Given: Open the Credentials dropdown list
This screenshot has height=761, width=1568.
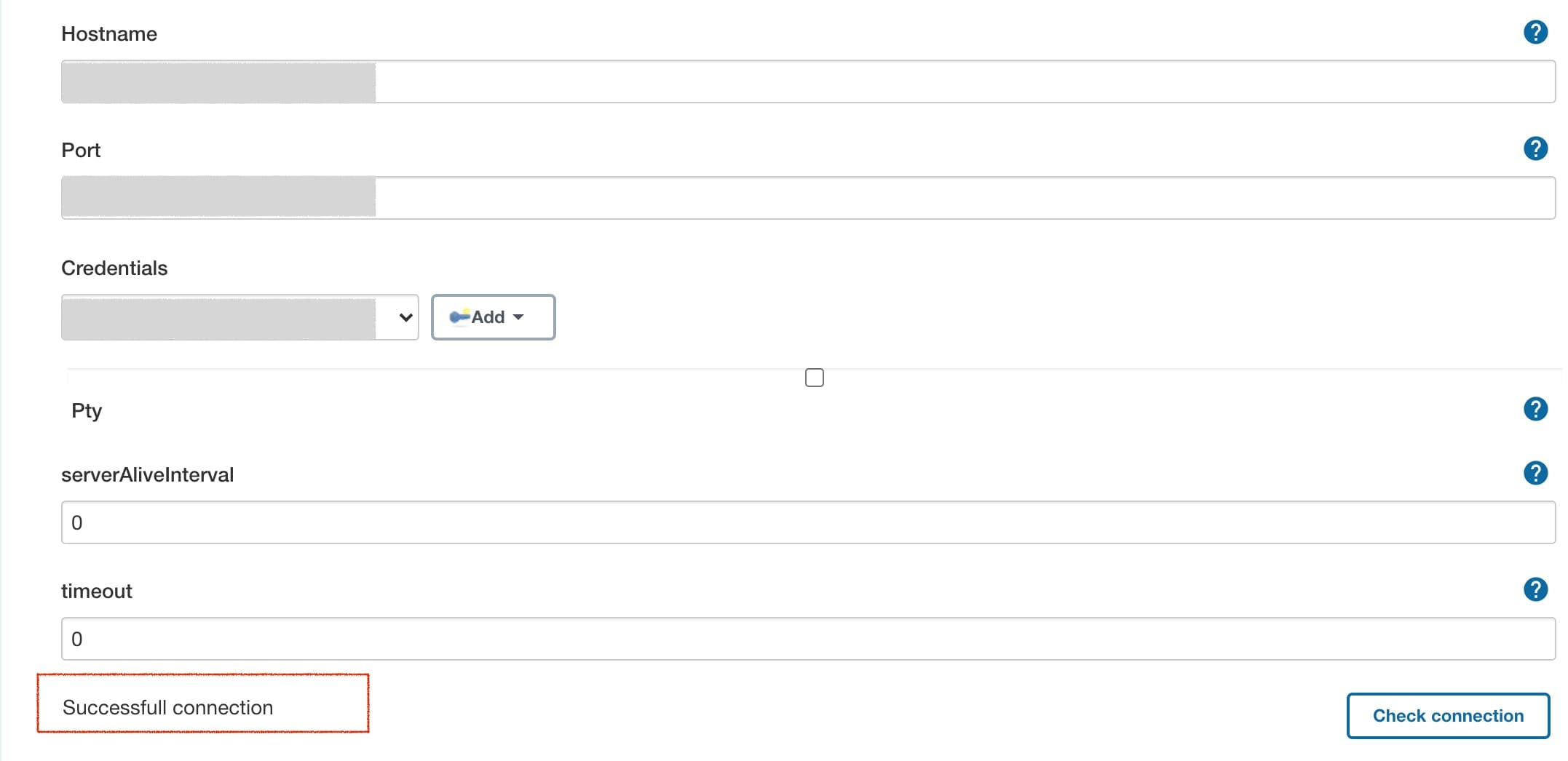Looking at the screenshot, I should tap(239, 317).
